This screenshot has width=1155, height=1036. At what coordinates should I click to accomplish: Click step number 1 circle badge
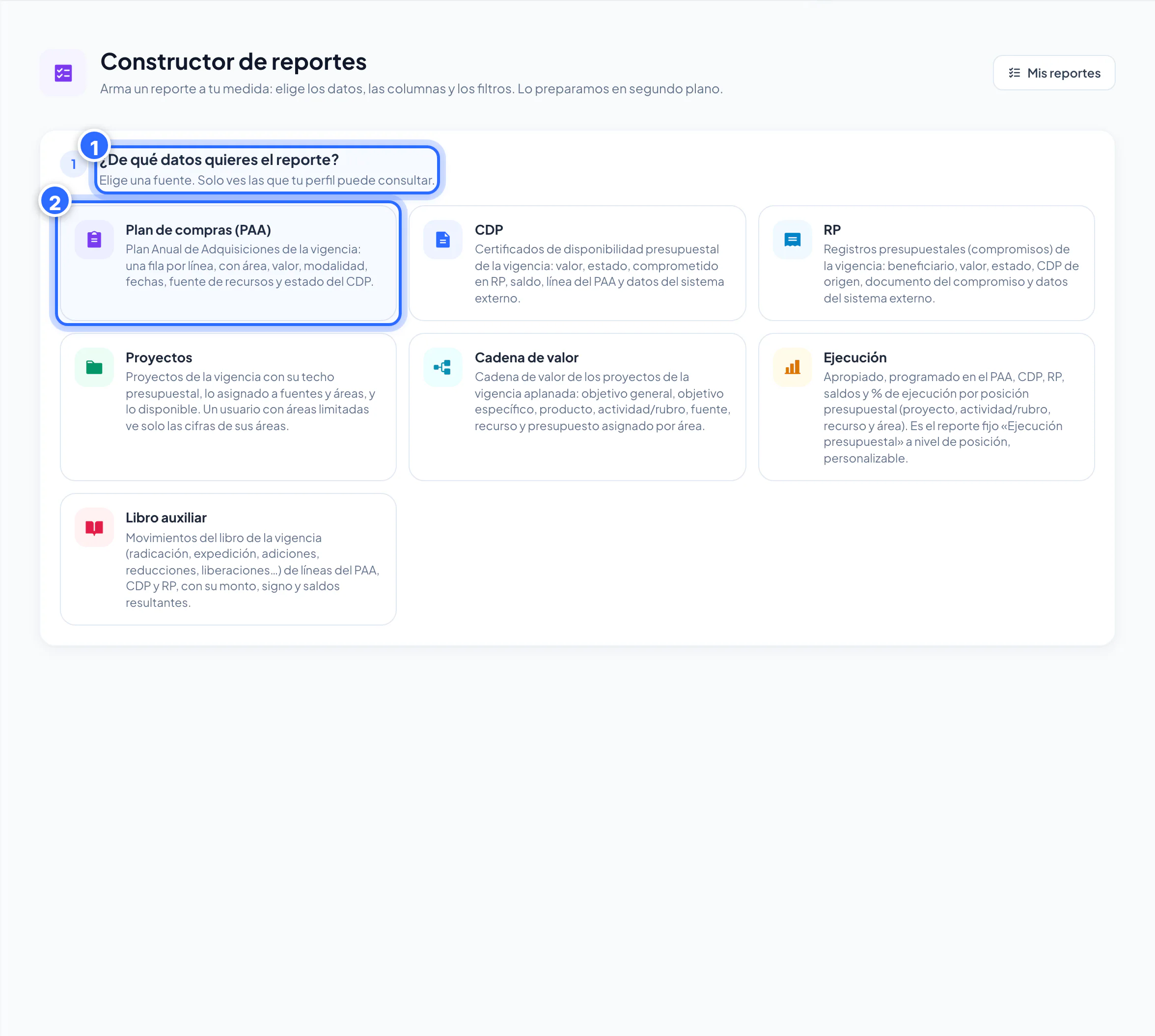pos(74,164)
